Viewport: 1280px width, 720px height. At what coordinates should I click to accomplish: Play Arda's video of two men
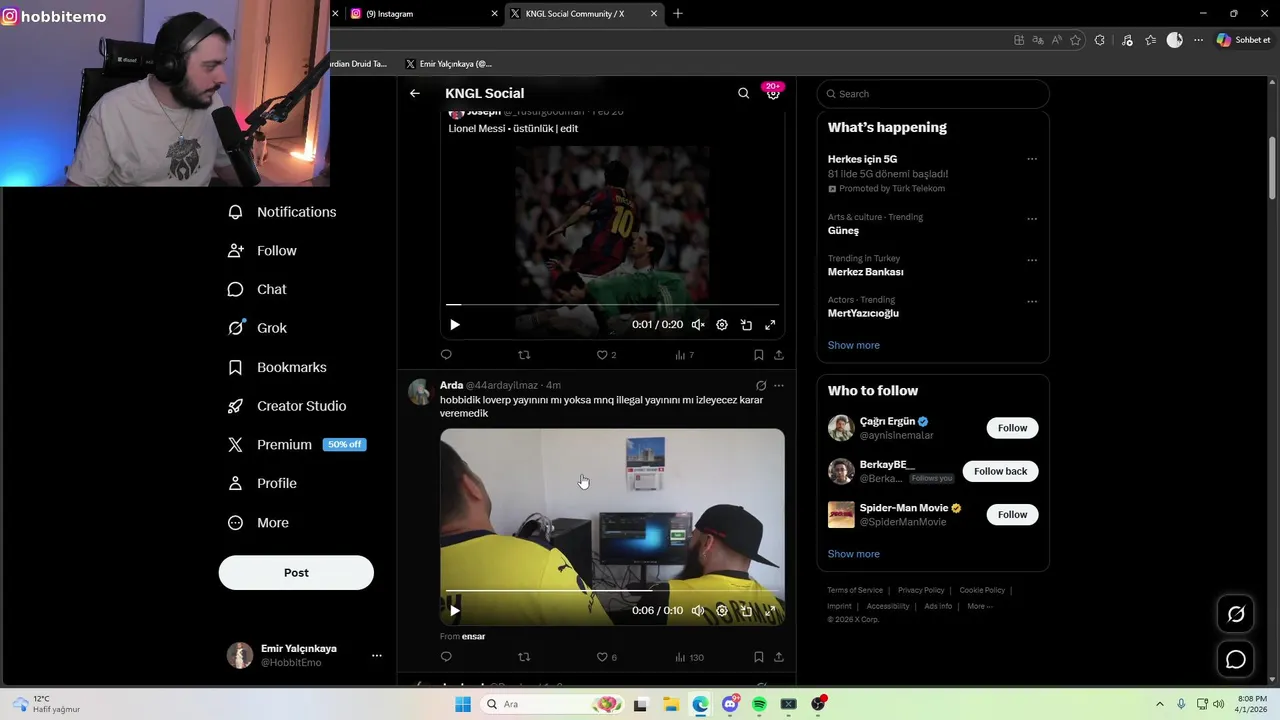click(454, 610)
